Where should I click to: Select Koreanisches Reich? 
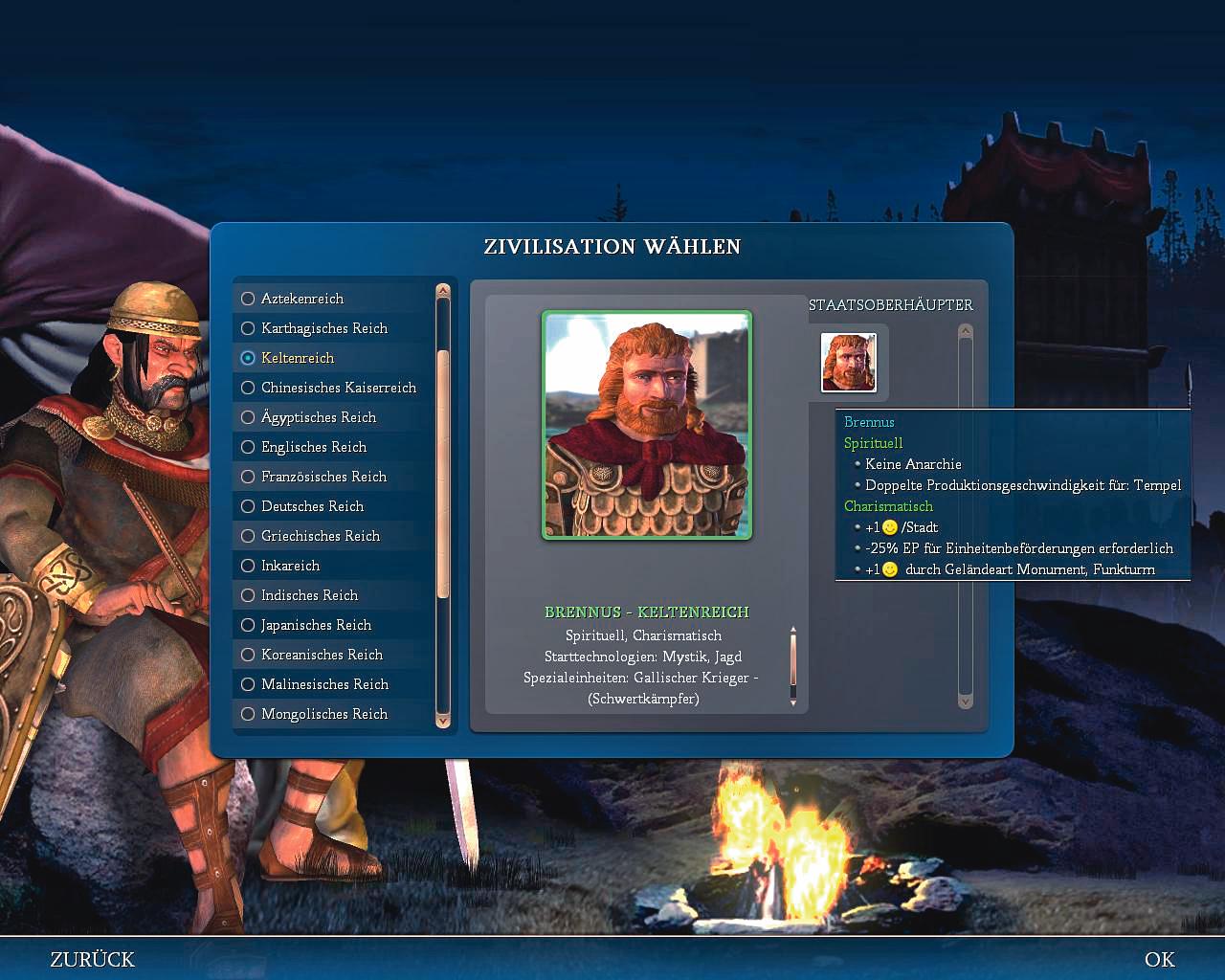pyautogui.click(x=332, y=655)
